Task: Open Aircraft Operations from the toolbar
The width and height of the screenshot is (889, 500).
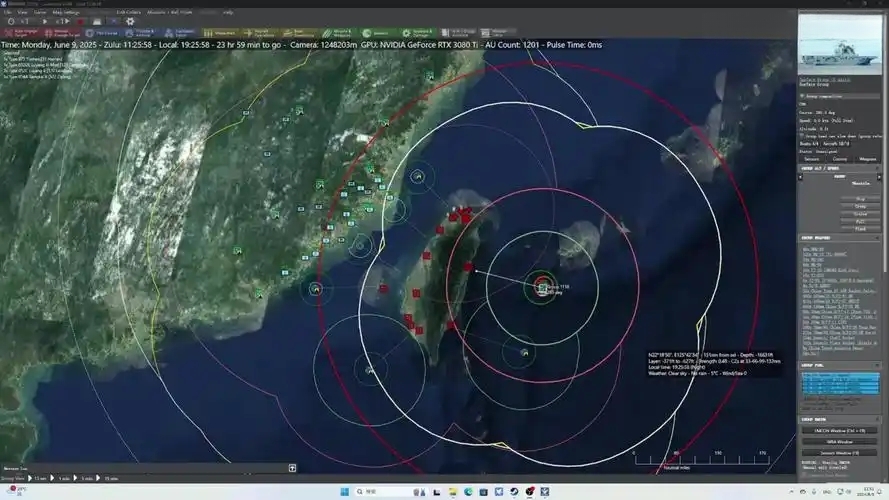Action: (260, 33)
